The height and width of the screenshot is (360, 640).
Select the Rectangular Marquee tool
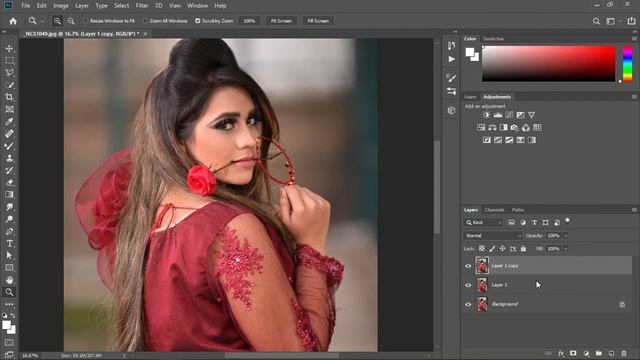[x=9, y=60]
